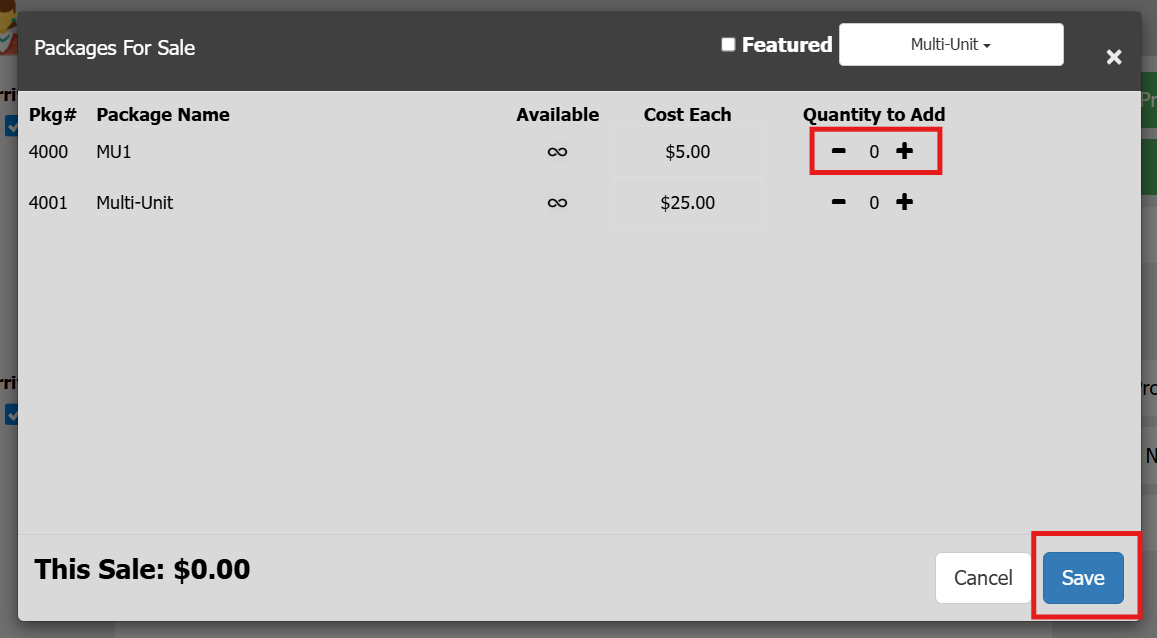Decrease quantity for package MU1
Image resolution: width=1157 pixels, height=638 pixels.
(839, 151)
